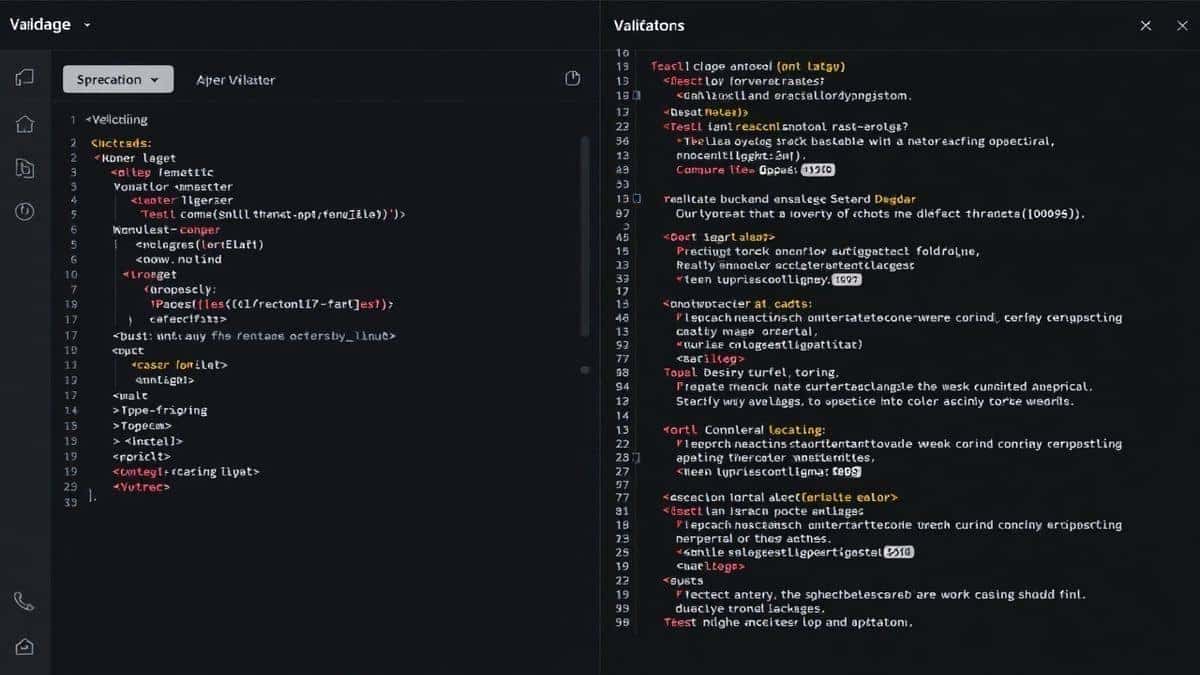Viewport: 1200px width, 675px height.
Task: Expand the '> <inctel]>' line in the editor
Action: [x=148, y=440]
